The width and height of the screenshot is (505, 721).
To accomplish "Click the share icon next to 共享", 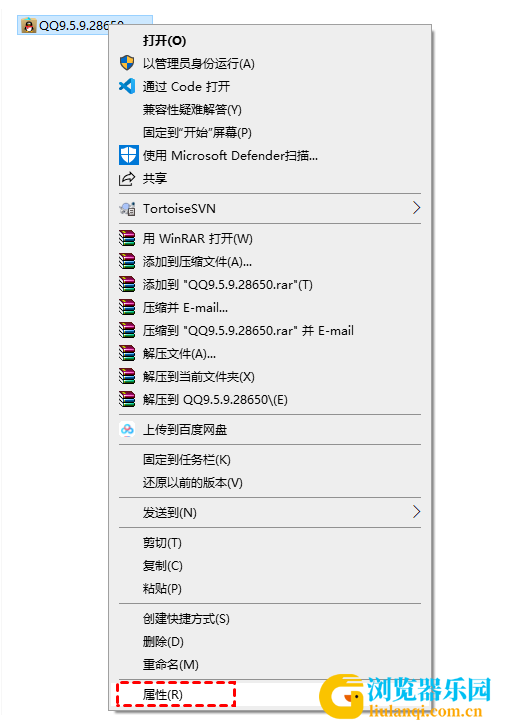I will [x=127, y=178].
